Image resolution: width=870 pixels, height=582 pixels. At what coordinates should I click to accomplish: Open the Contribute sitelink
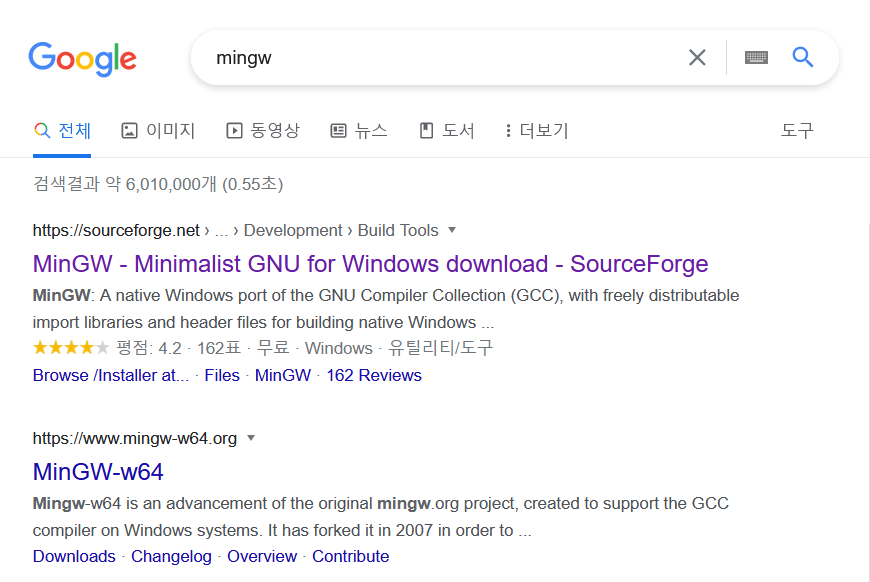point(351,556)
